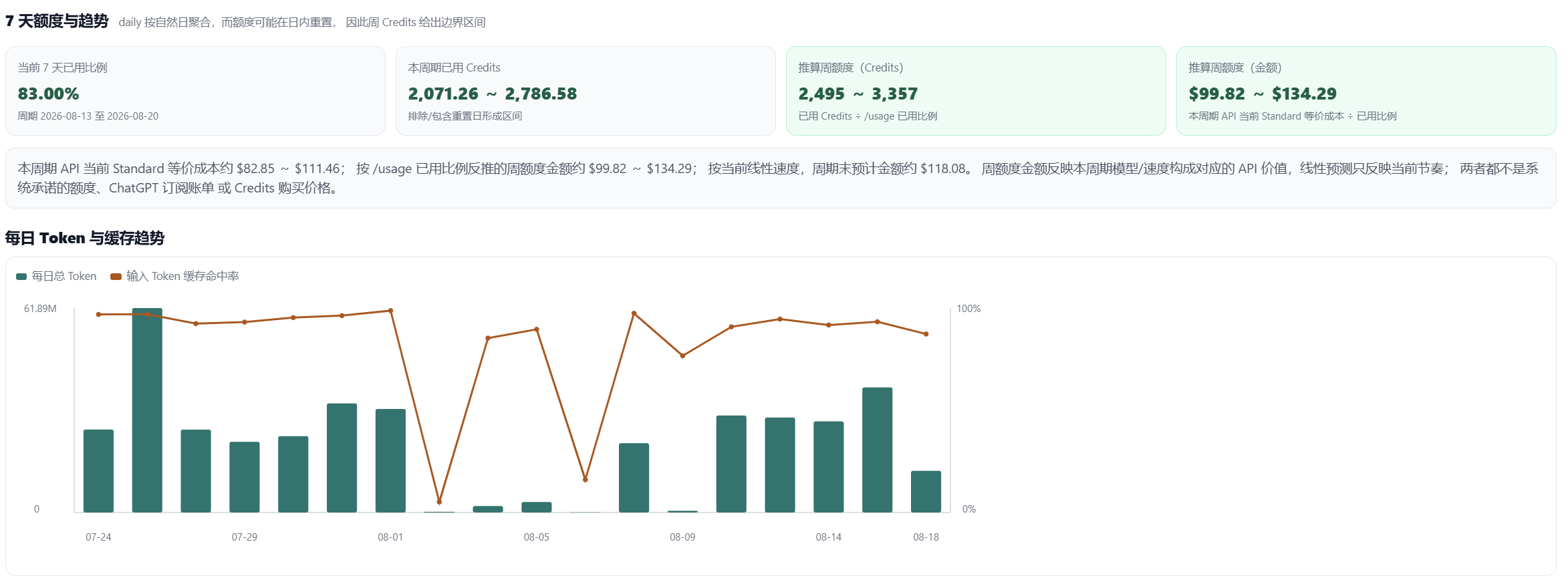Click the token bar above 08-01
The height and width of the screenshot is (582, 1568).
(390, 460)
